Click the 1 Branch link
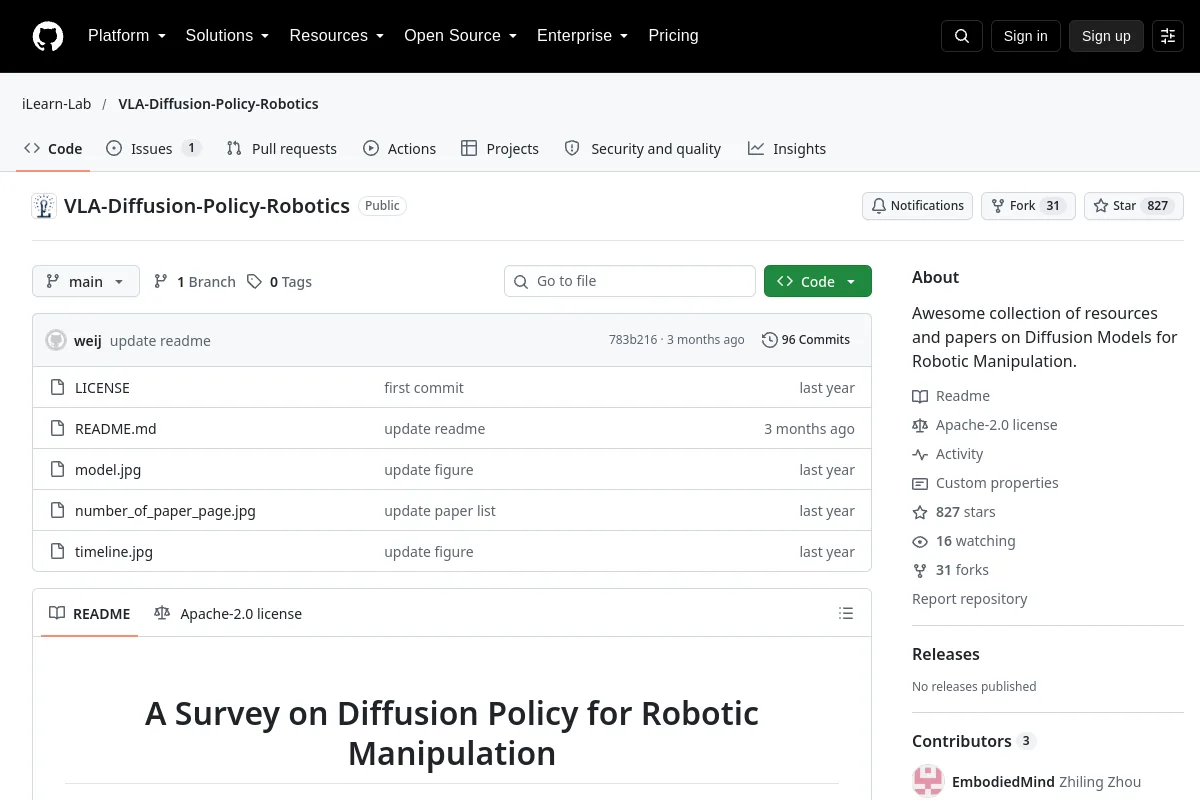Image resolution: width=1200 pixels, height=800 pixels. [x=195, y=282]
